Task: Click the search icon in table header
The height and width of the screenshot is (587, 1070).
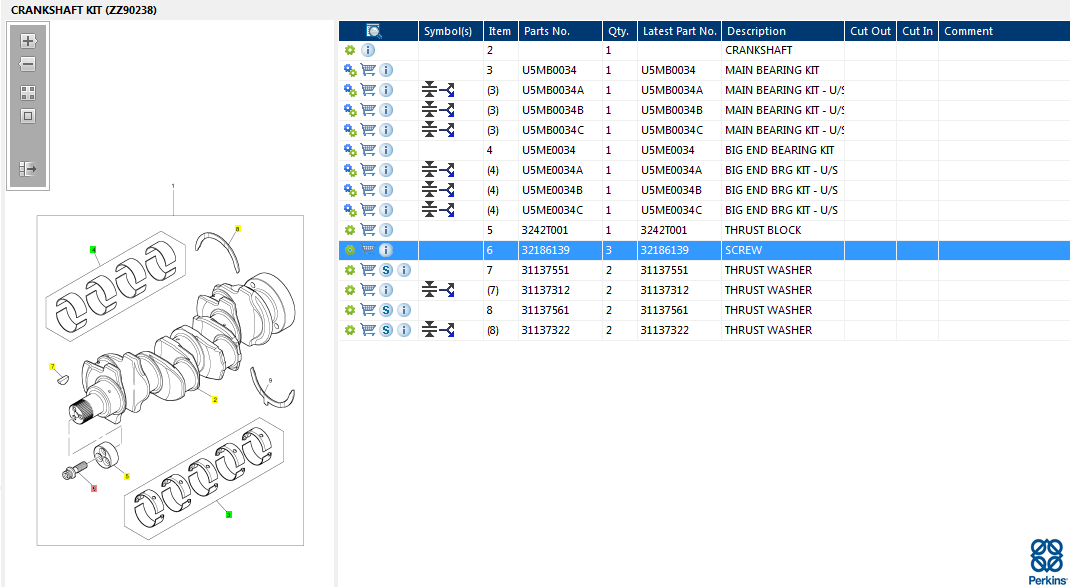Action: (374, 31)
